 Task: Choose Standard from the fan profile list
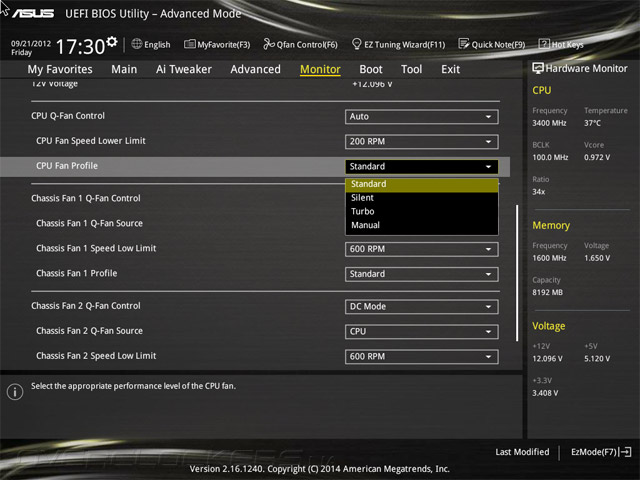click(421, 184)
